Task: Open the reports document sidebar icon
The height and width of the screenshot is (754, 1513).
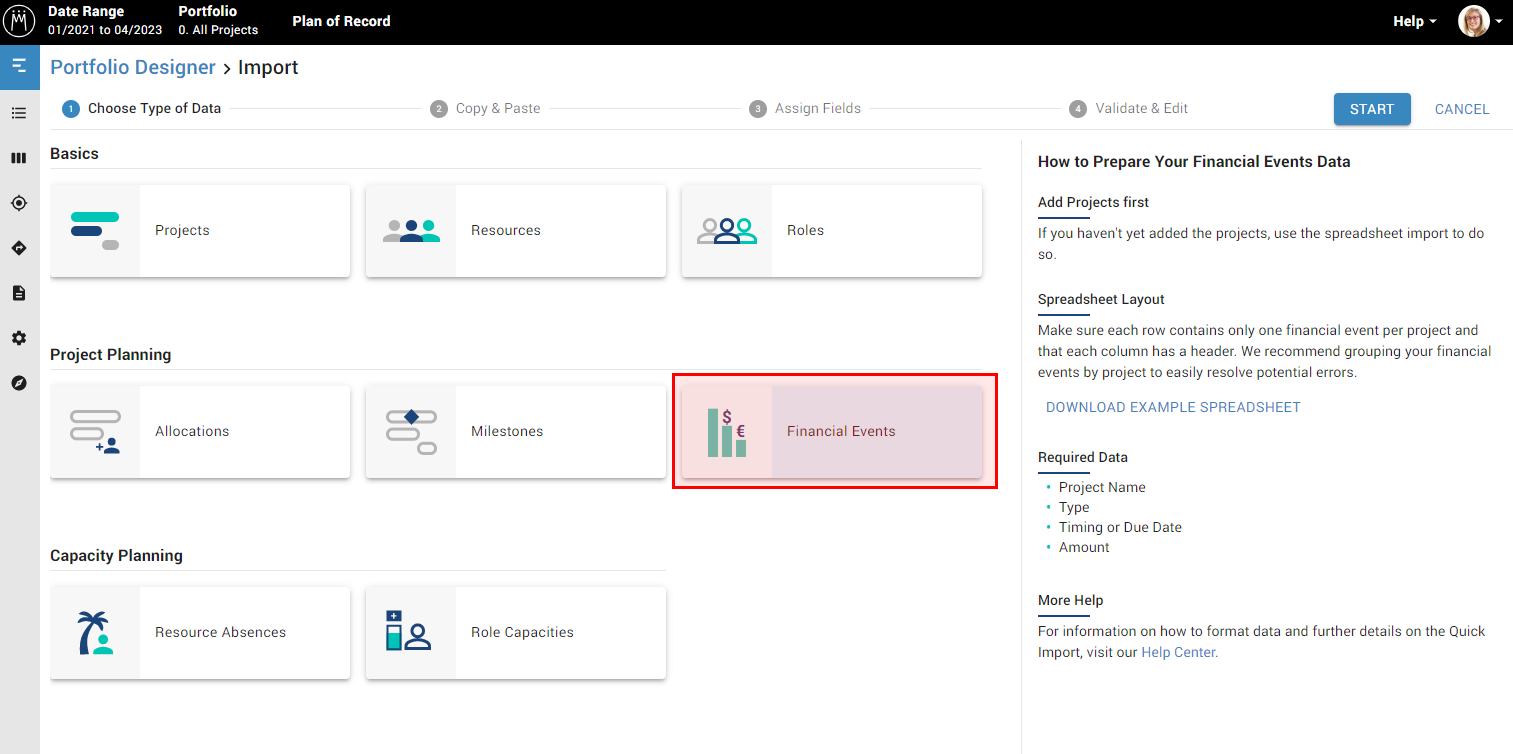Action: point(19,293)
